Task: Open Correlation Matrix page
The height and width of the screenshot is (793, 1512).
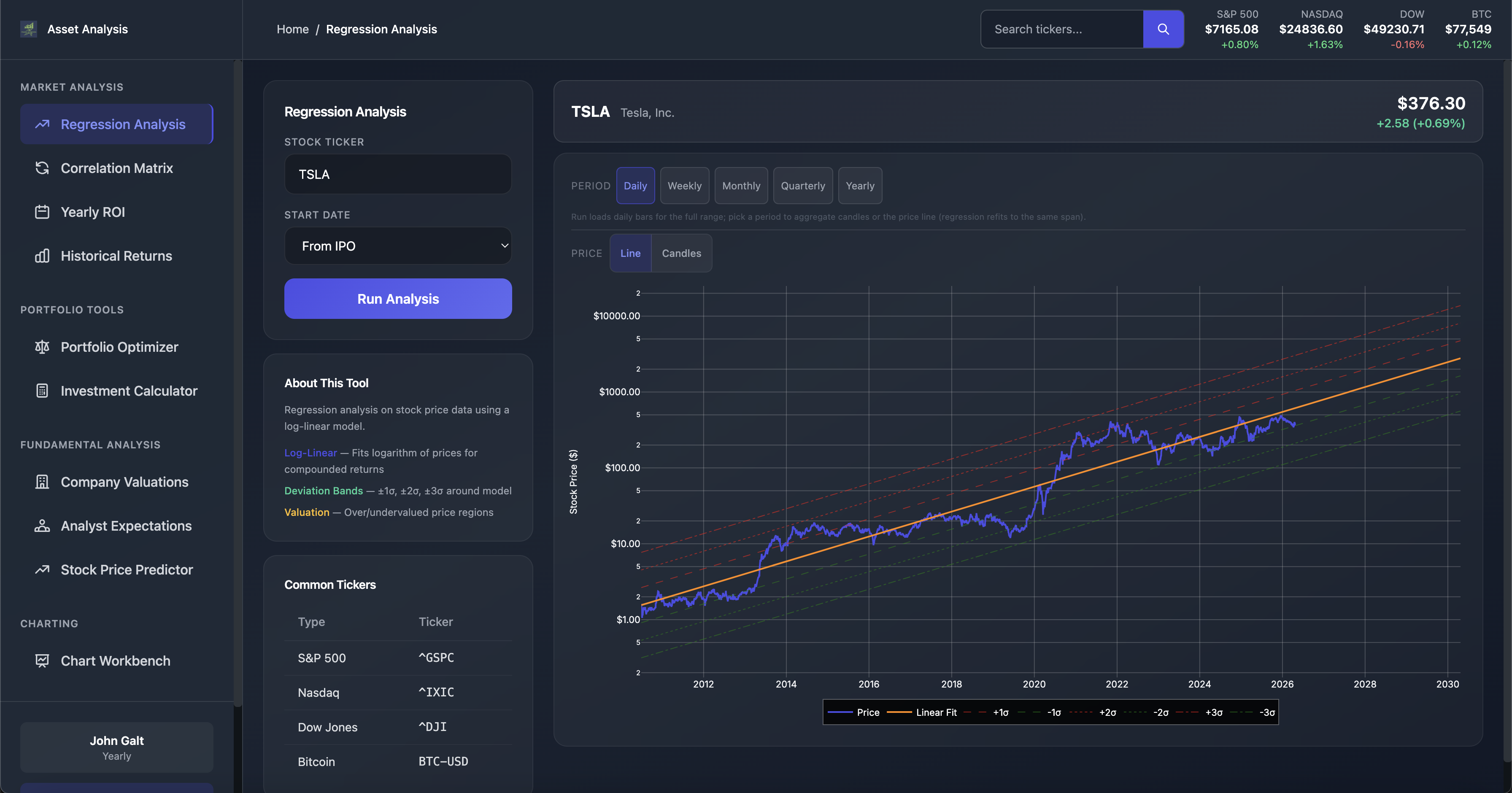Action: (117, 168)
